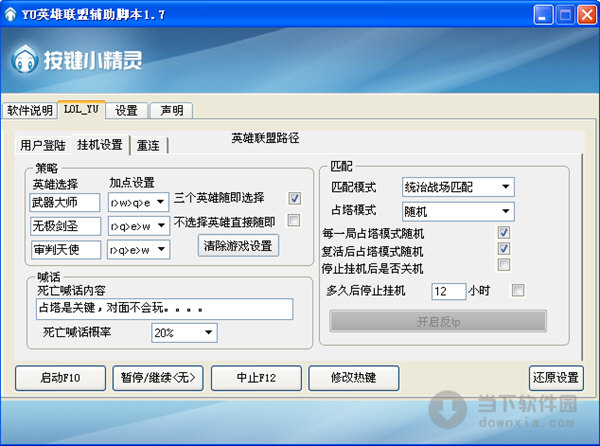The height and width of the screenshot is (446, 600).
Task: Enable 停止挂机后是否关机 checkbox
Action: [504, 265]
